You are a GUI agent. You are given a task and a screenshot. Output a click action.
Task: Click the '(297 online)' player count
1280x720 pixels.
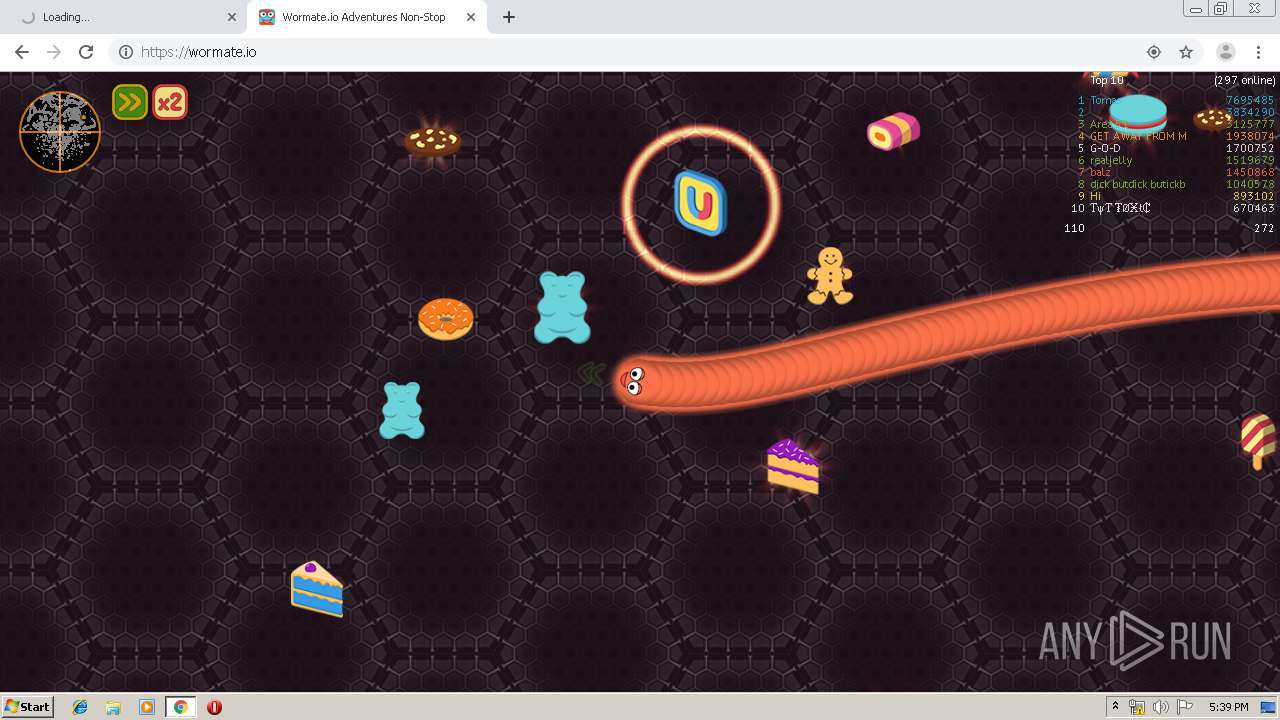pyautogui.click(x=1245, y=80)
